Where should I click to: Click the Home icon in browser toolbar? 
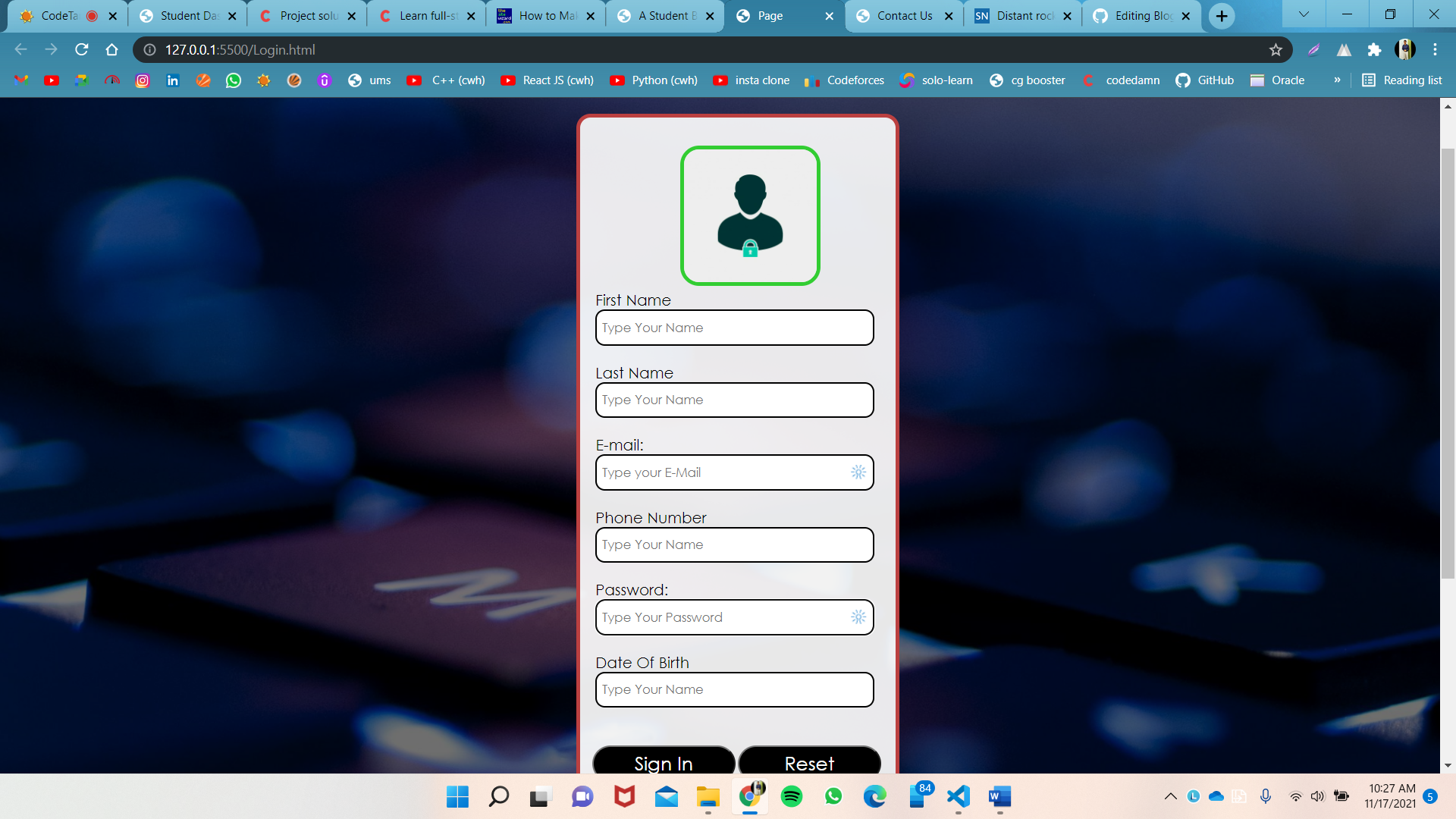click(111, 49)
